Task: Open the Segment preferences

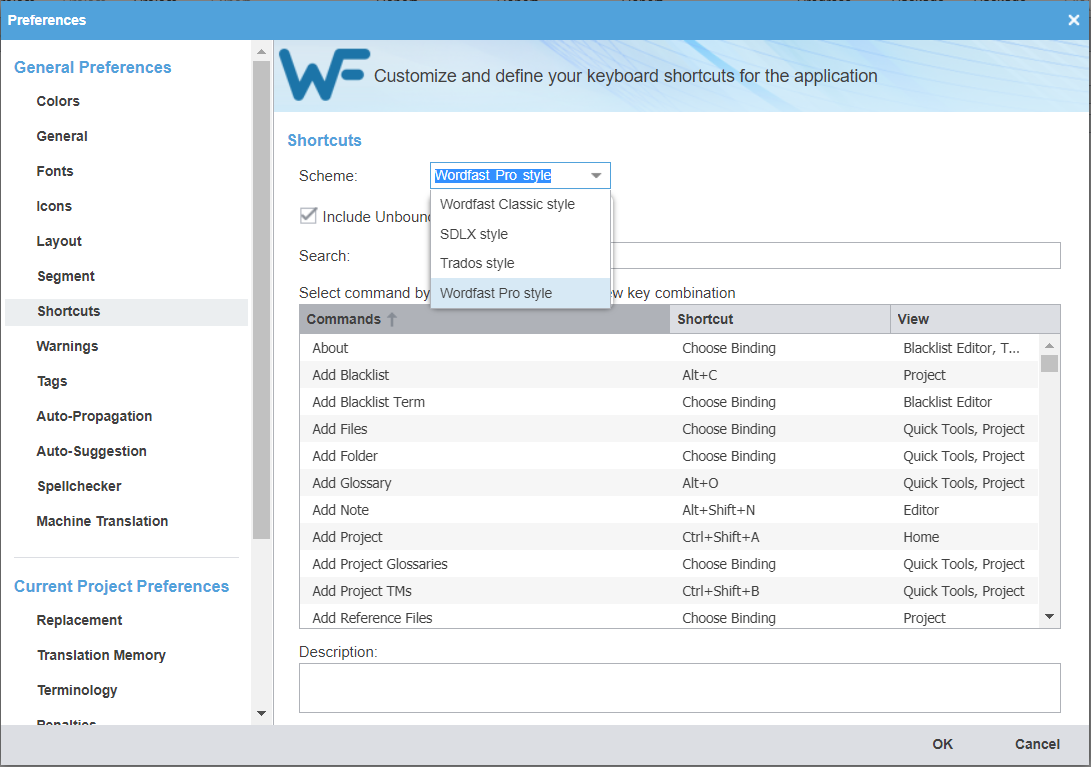Action: [x=66, y=276]
